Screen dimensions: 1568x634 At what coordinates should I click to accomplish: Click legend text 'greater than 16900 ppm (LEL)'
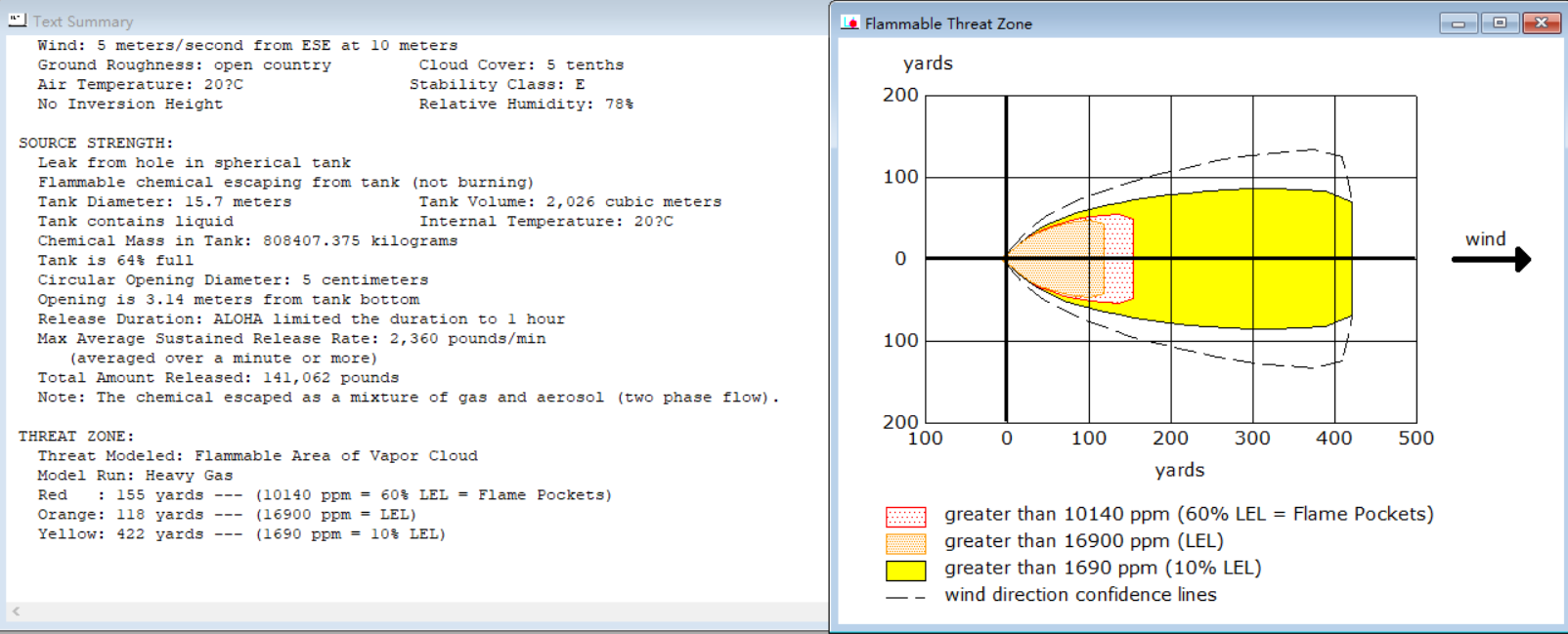1084,541
